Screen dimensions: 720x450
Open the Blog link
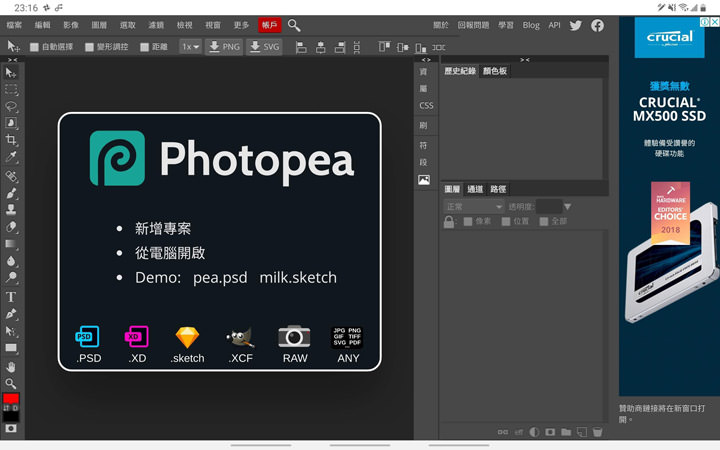click(531, 25)
